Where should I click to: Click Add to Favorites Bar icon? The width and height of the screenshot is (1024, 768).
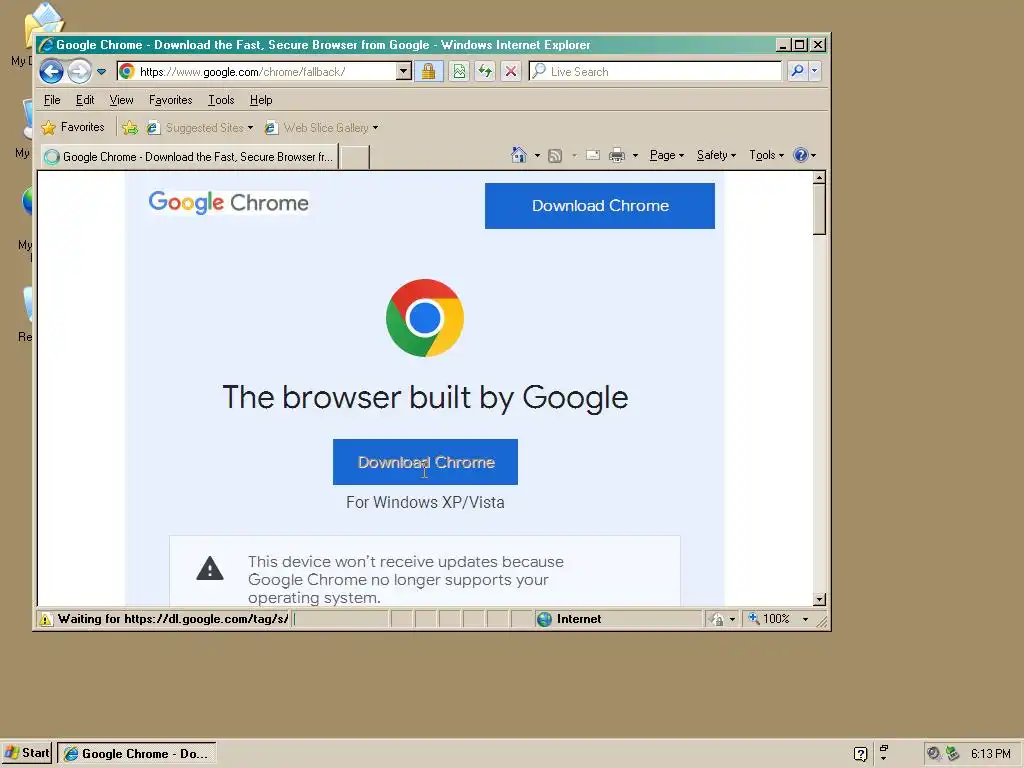click(x=130, y=127)
